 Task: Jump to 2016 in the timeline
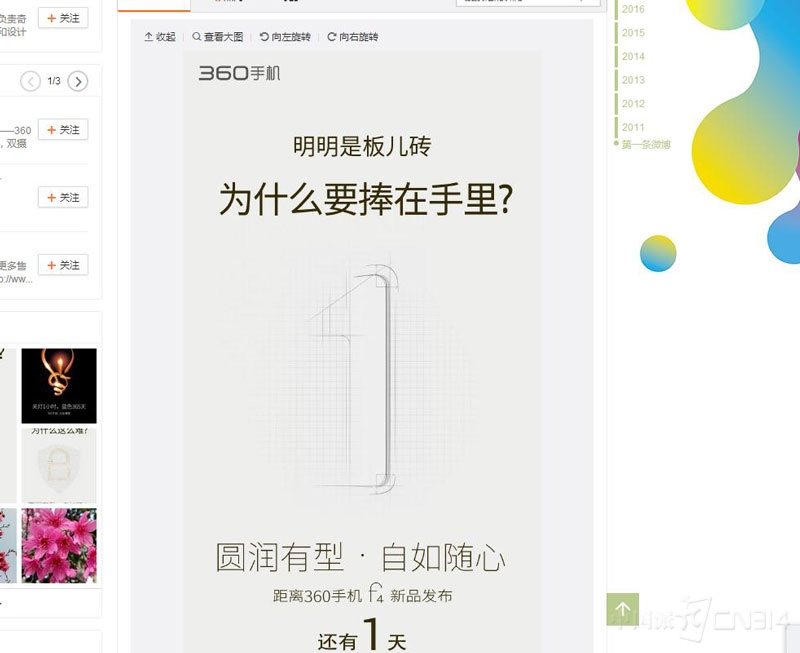point(633,9)
